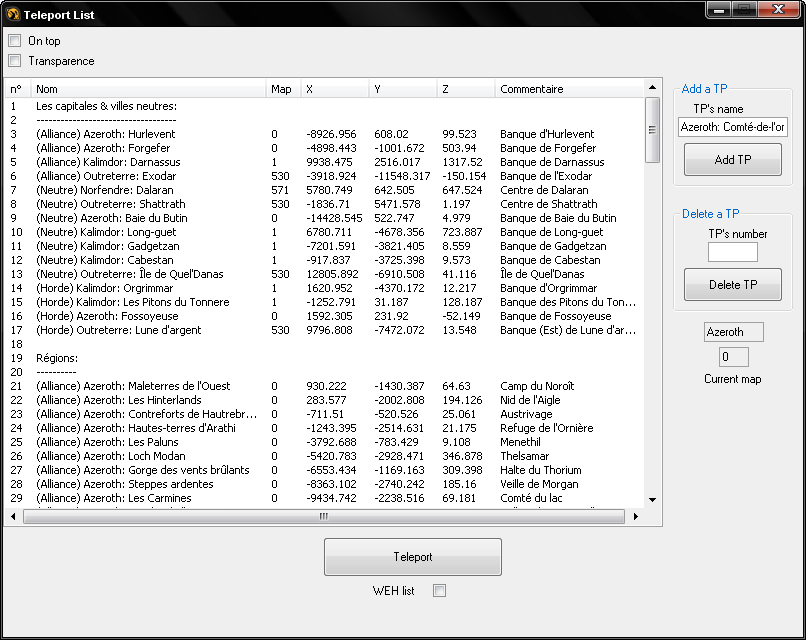This screenshot has width=806, height=640.
Task: Click comment Veille de Morgan
Action: (x=539, y=484)
